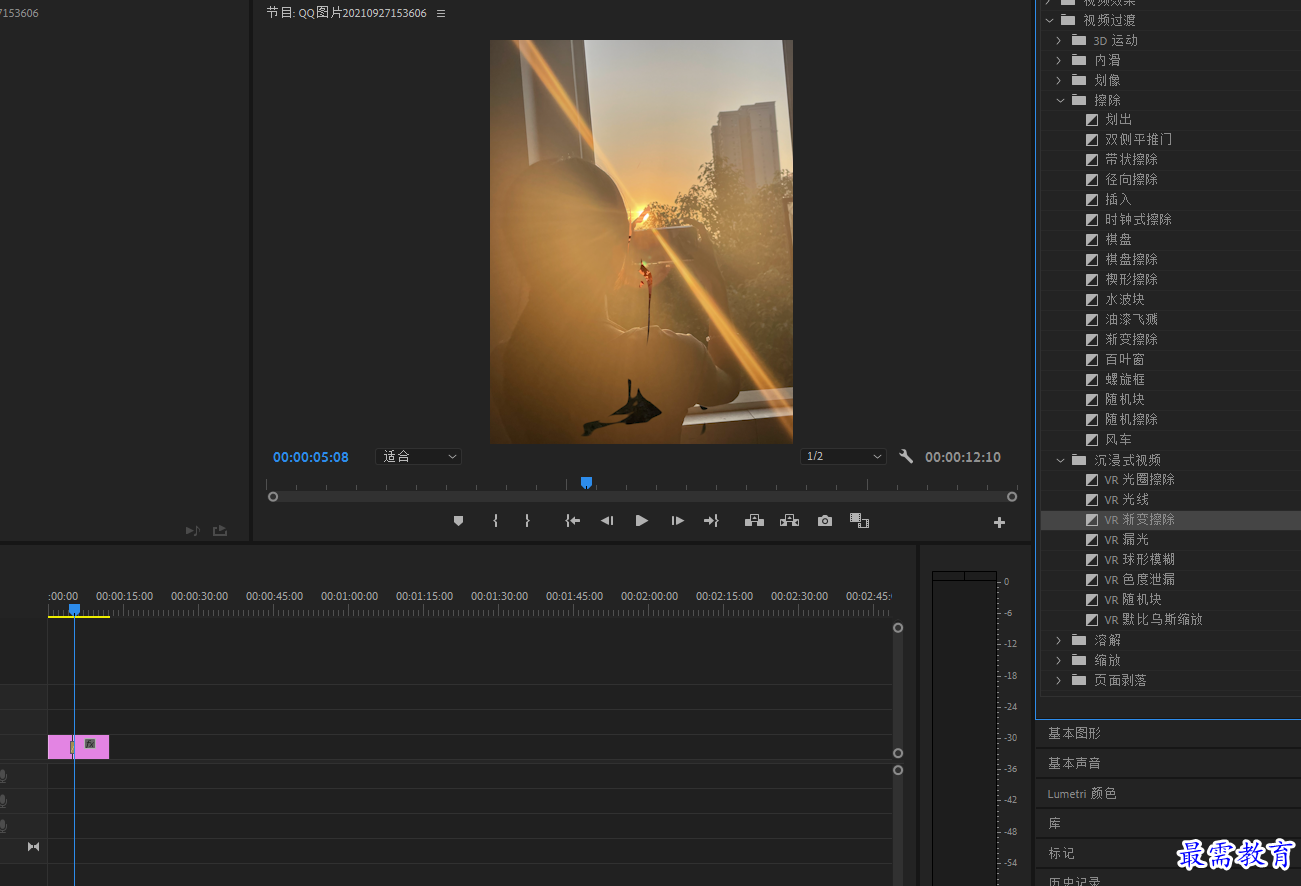This screenshot has height=886, width=1301.
Task: Select the VR 光圈擦除 transition
Action: click(x=1140, y=479)
